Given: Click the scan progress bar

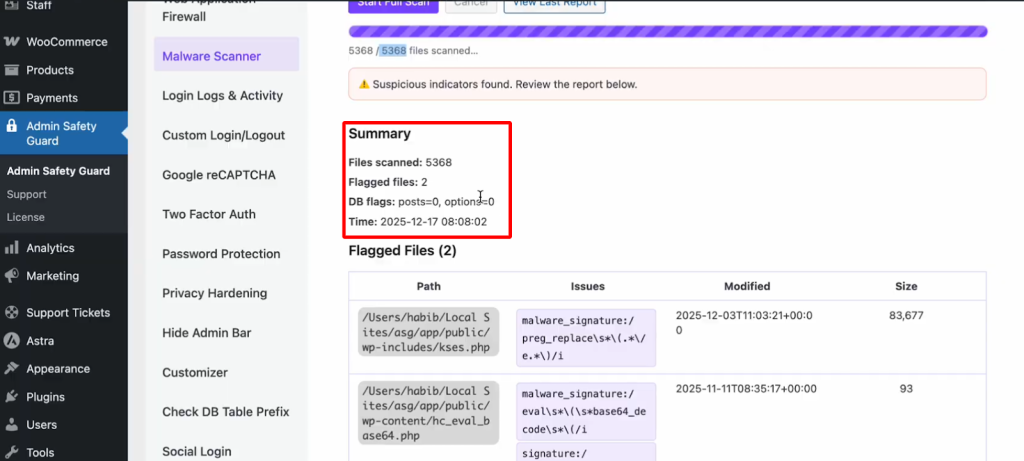Looking at the screenshot, I should (667, 31).
